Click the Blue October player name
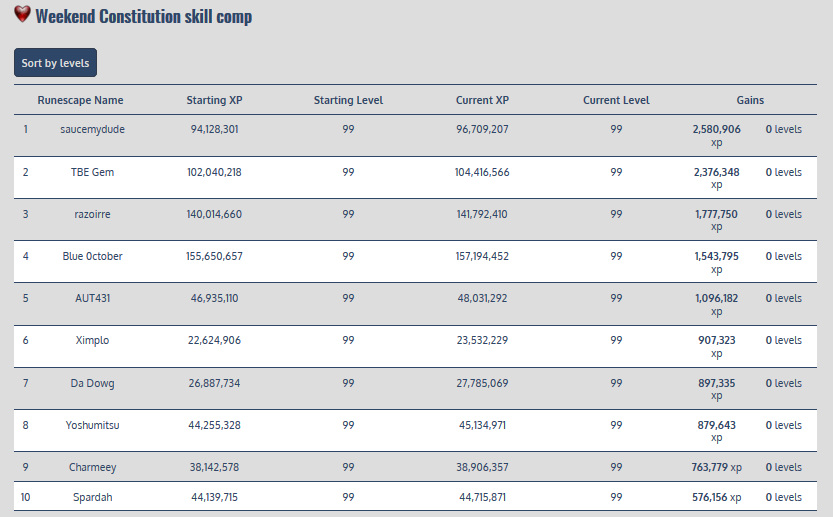 tap(92, 256)
